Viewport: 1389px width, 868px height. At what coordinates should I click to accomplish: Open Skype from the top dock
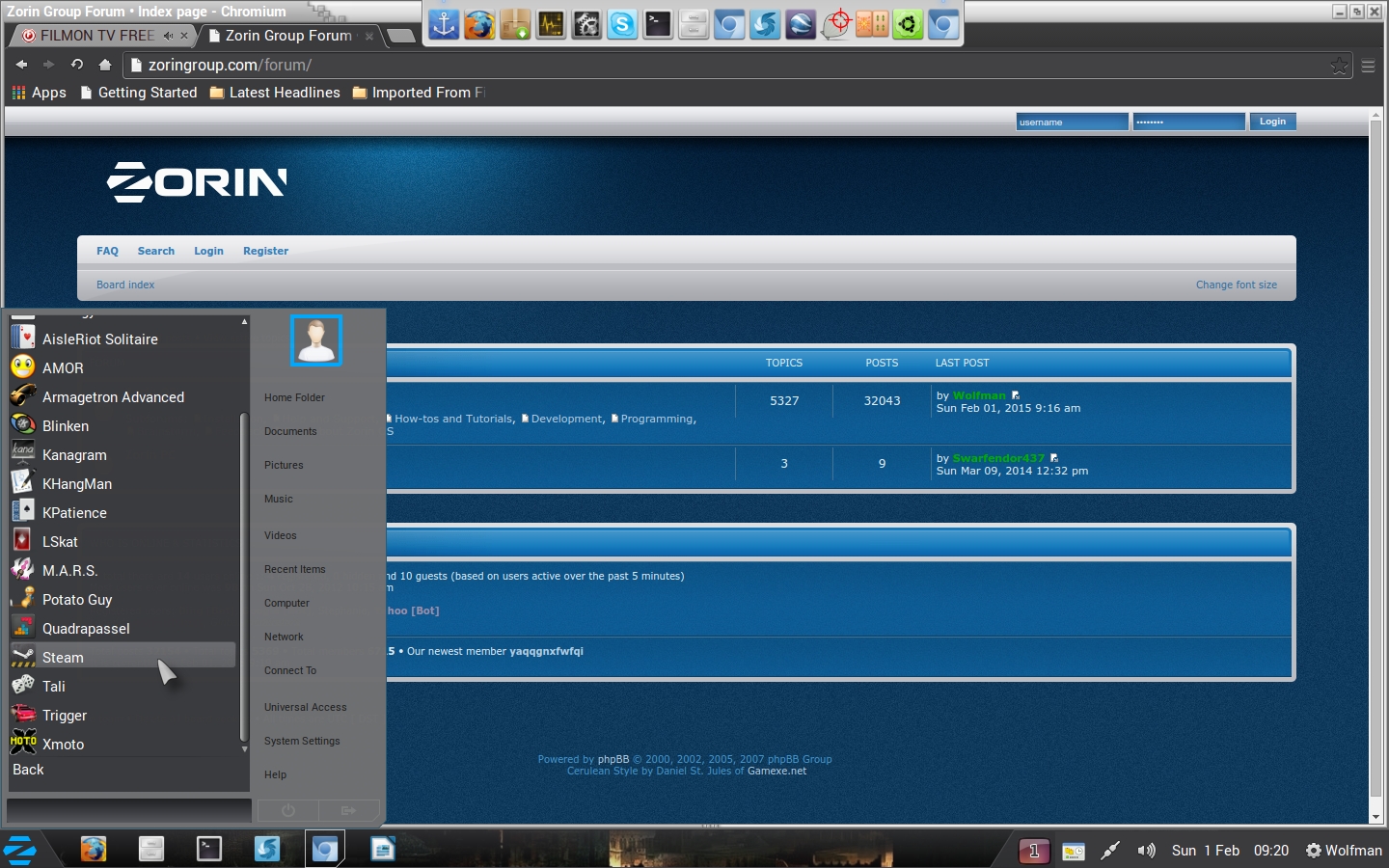coord(622,24)
